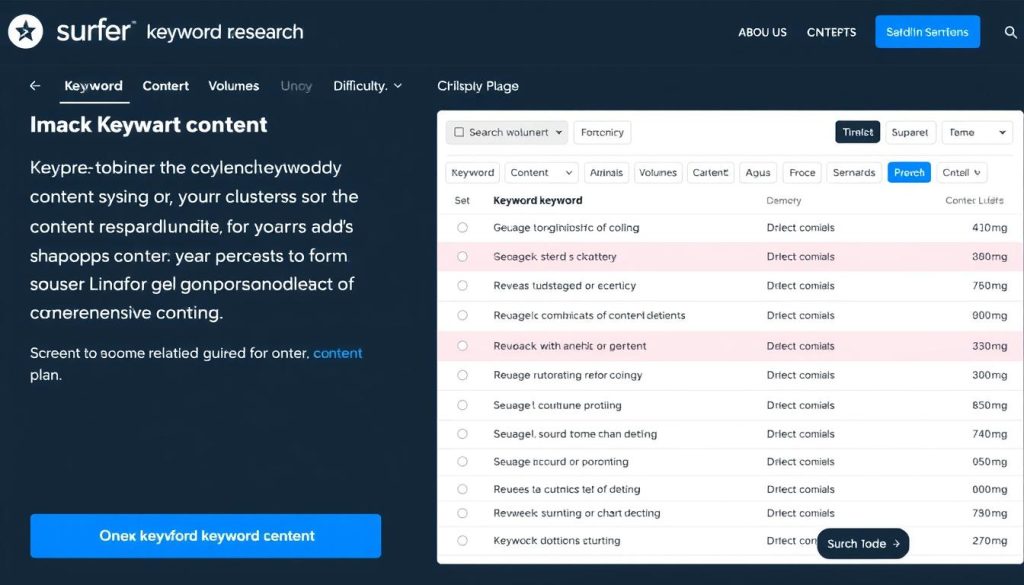Open the Difficulty dropdown
Screen dimensions: 1024x585
point(368,86)
